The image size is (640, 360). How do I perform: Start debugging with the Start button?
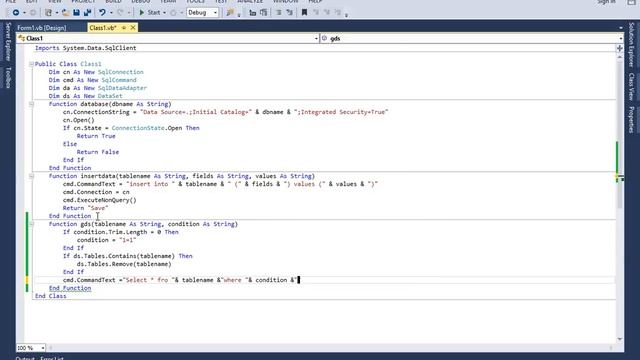150,13
